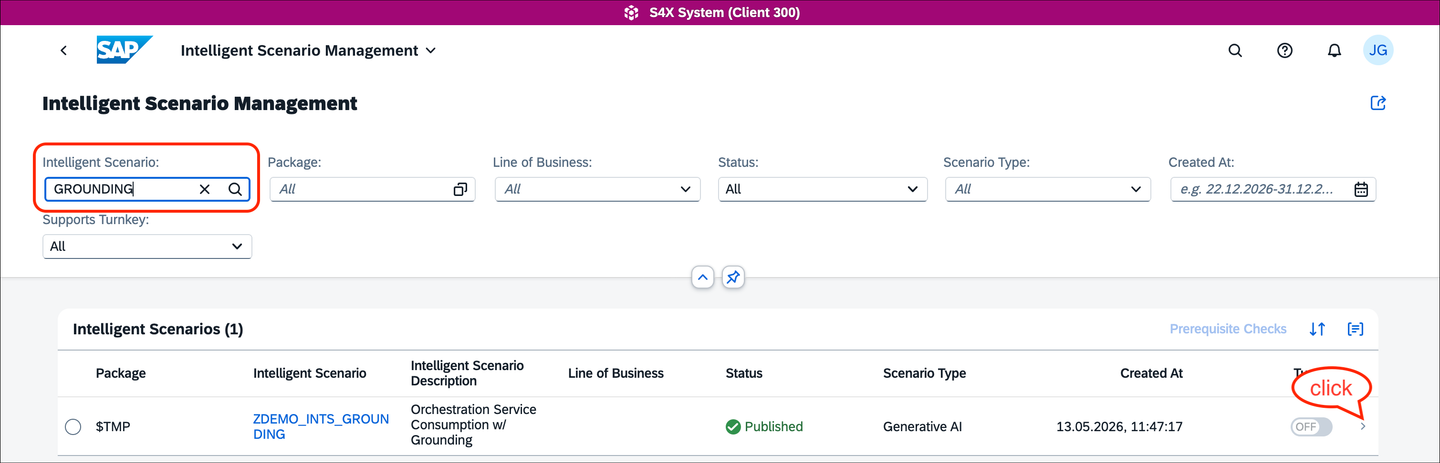
Task: Select the $TMP row radio button
Action: point(73,427)
